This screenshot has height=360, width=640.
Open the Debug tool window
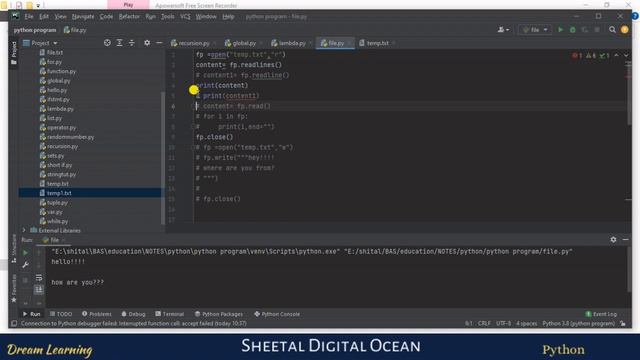(x=133, y=314)
